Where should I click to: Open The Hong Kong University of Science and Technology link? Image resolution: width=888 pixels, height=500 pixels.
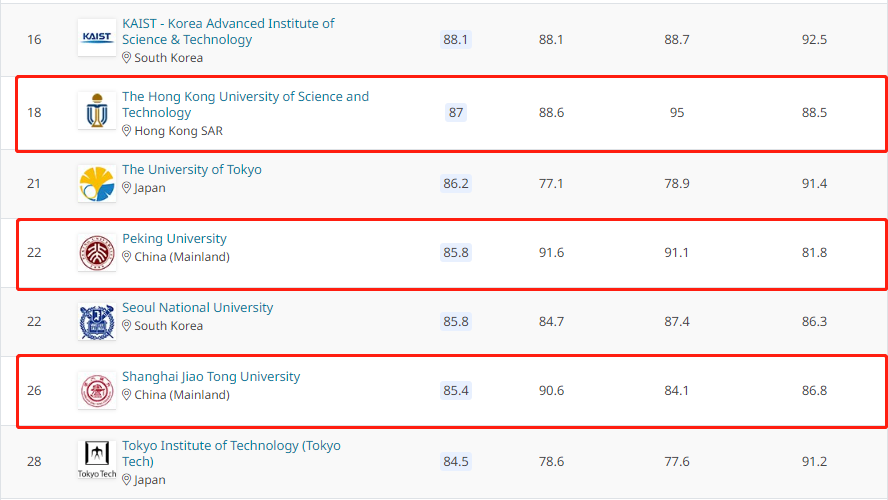pos(245,105)
